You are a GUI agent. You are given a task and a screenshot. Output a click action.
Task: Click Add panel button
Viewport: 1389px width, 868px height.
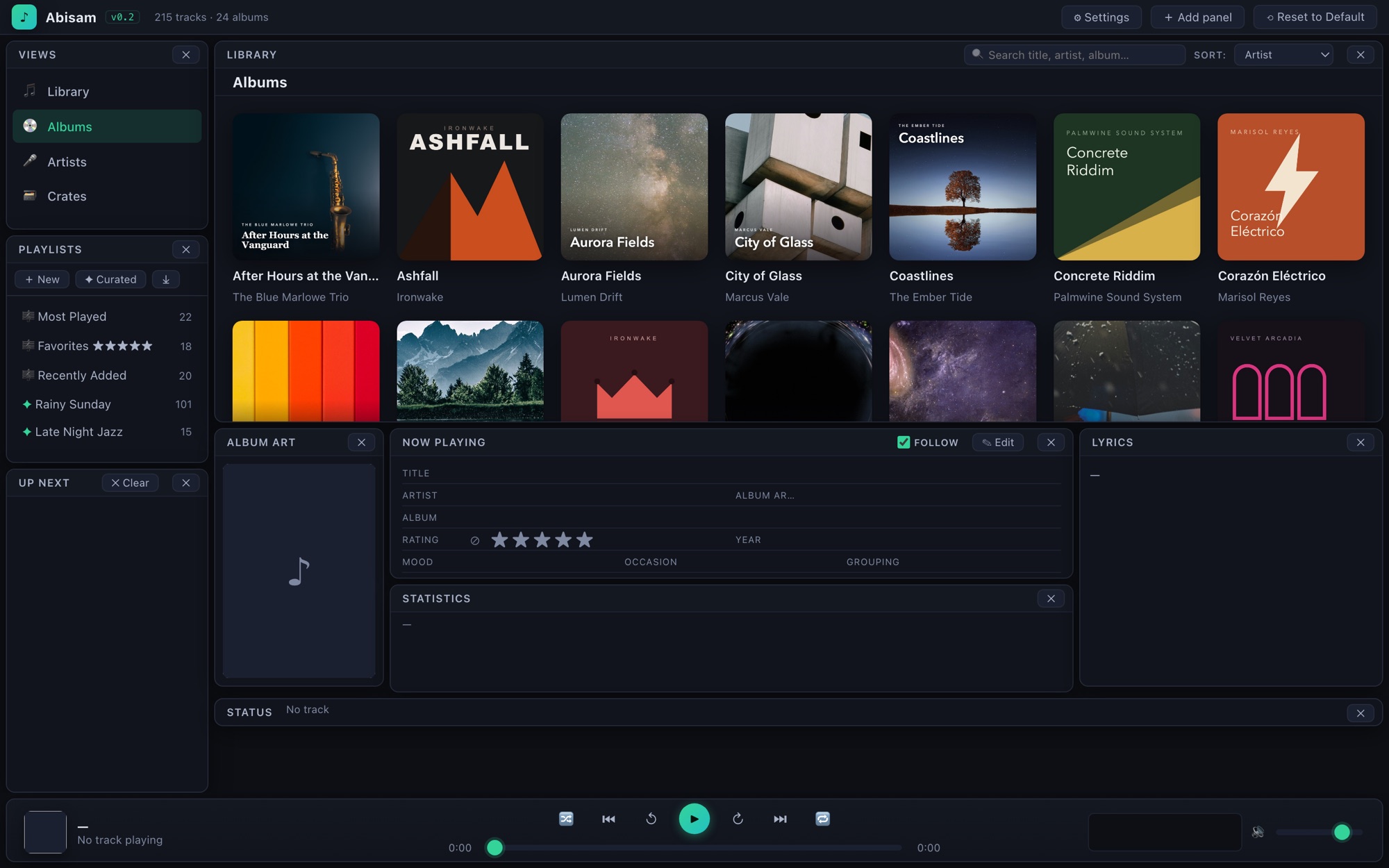click(x=1198, y=17)
